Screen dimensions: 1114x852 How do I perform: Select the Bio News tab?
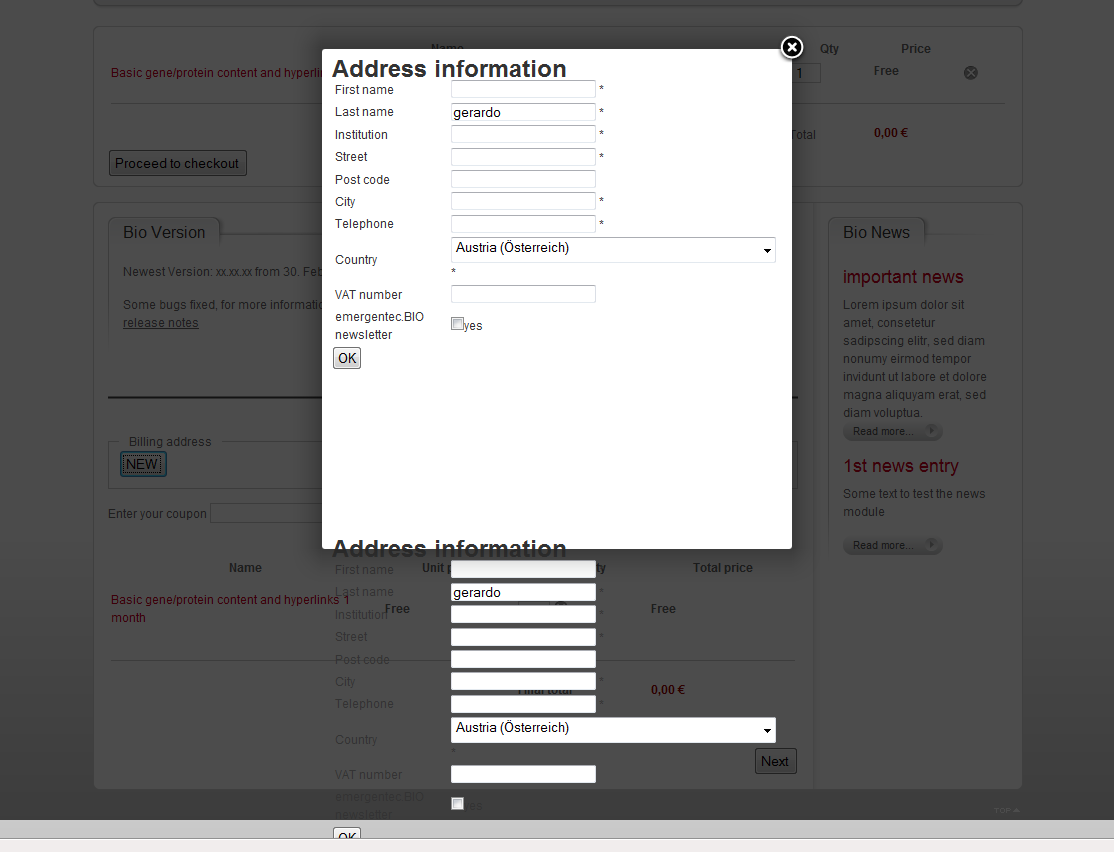(x=876, y=232)
